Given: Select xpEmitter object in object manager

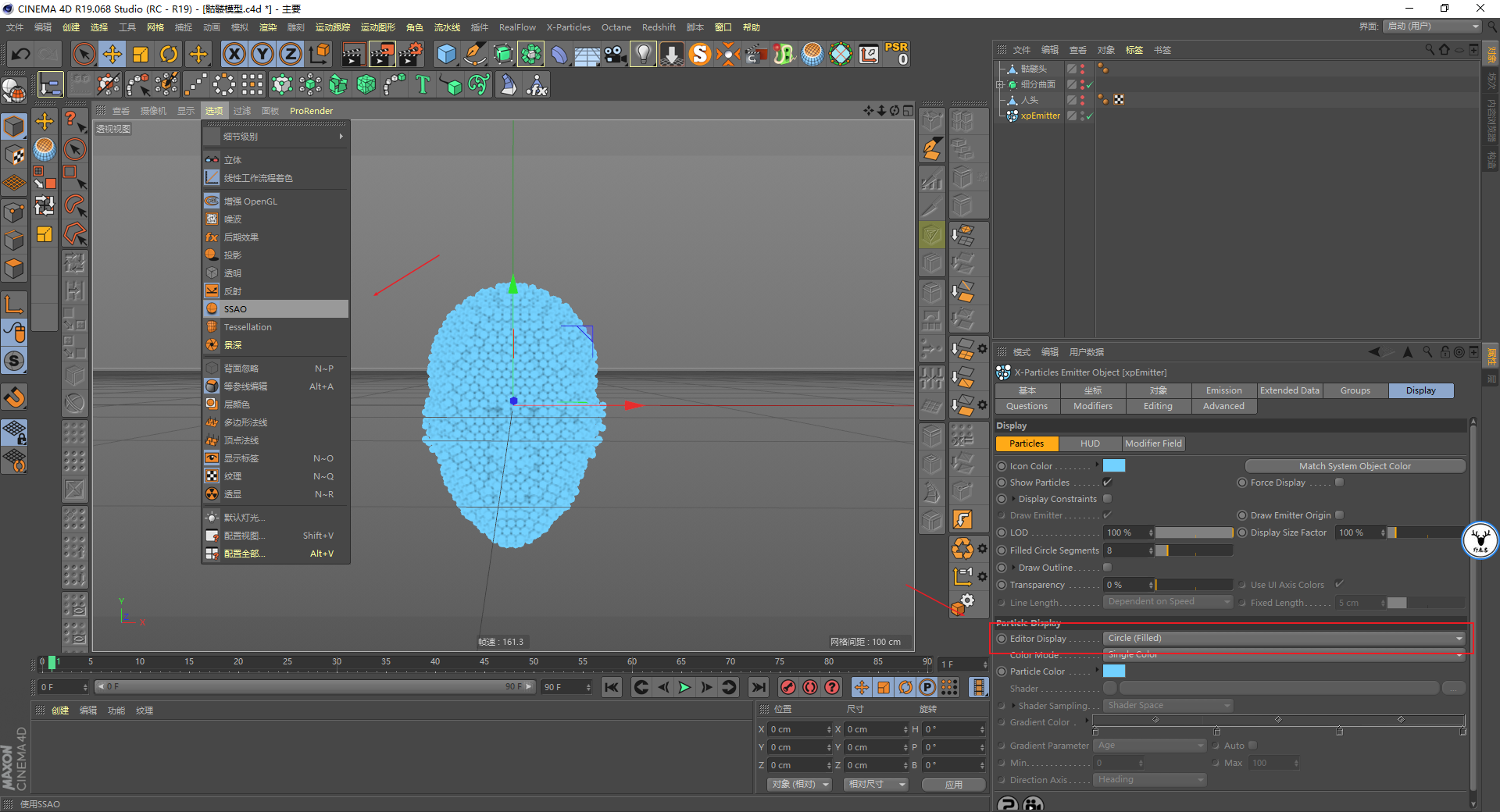Looking at the screenshot, I should [1040, 116].
